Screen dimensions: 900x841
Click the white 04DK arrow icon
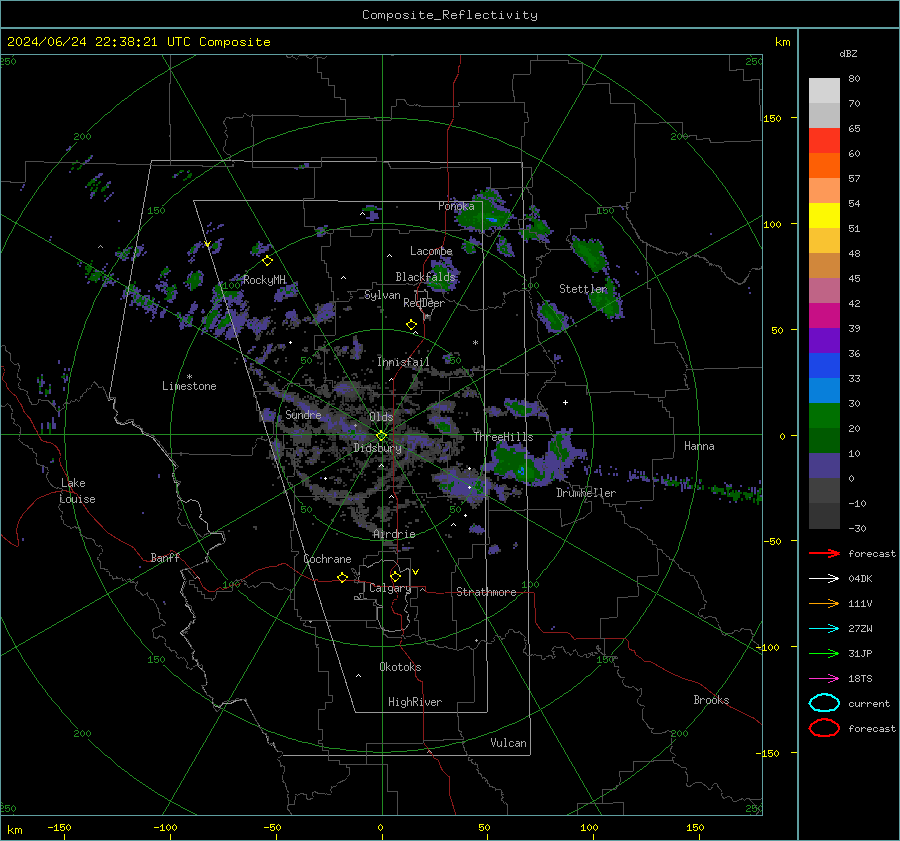coord(824,579)
